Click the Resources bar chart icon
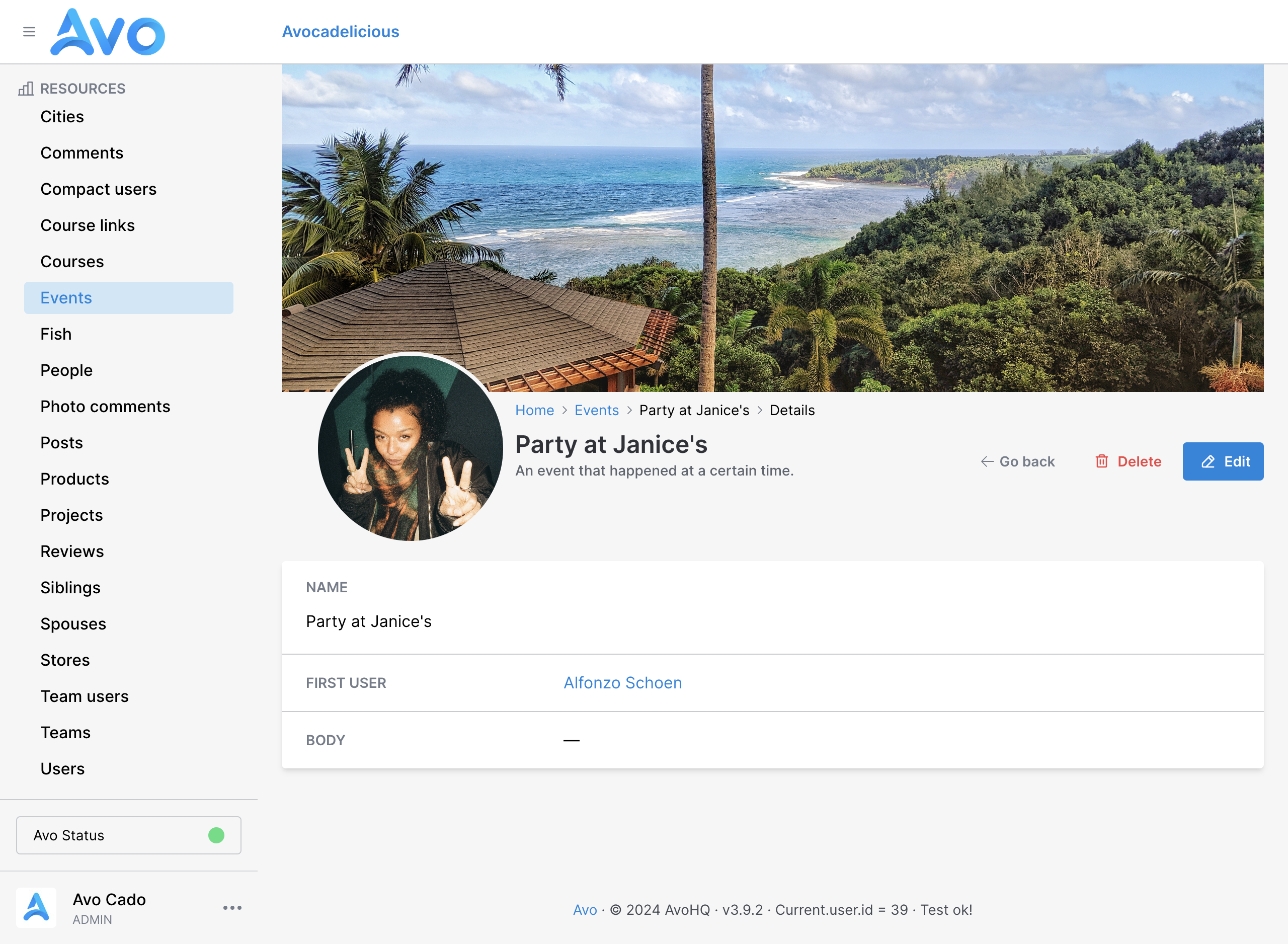The width and height of the screenshot is (1288, 944). [26, 89]
